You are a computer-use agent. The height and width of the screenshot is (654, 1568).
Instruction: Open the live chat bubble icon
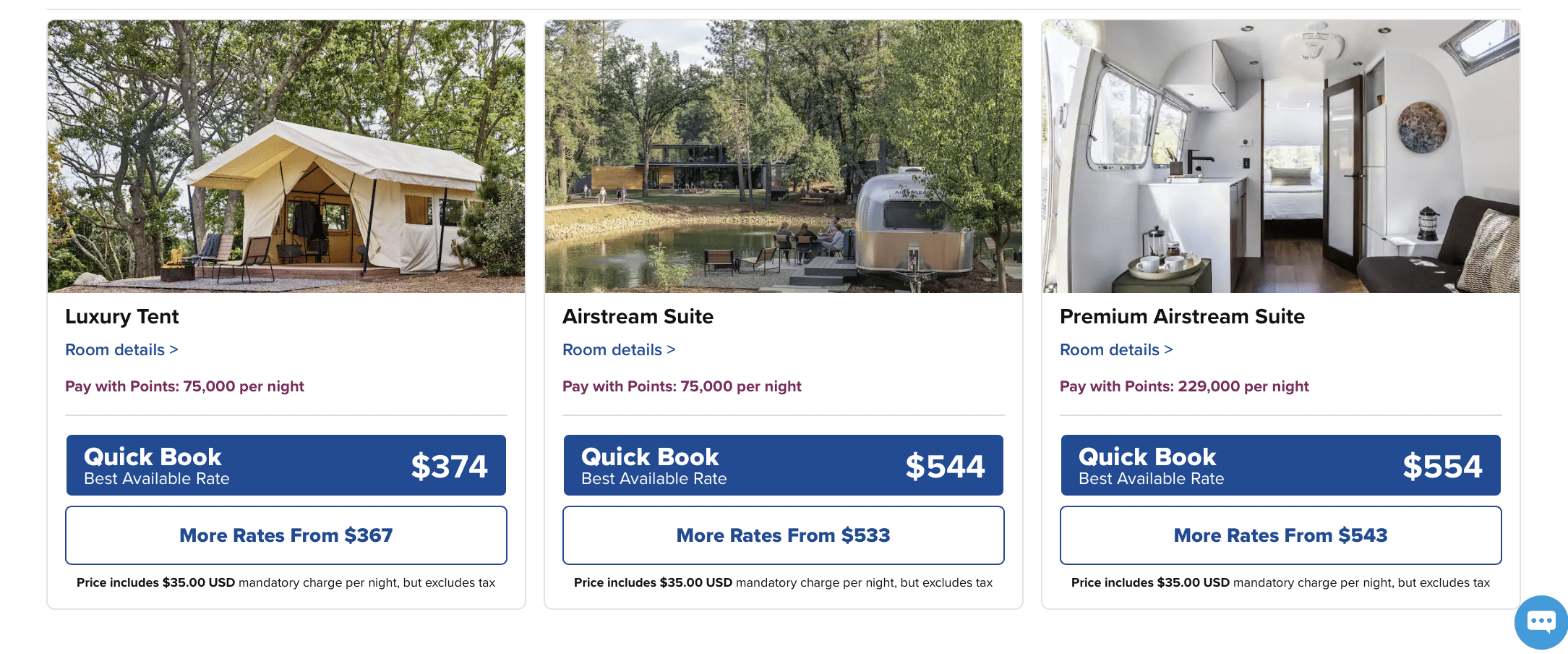[1541, 621]
